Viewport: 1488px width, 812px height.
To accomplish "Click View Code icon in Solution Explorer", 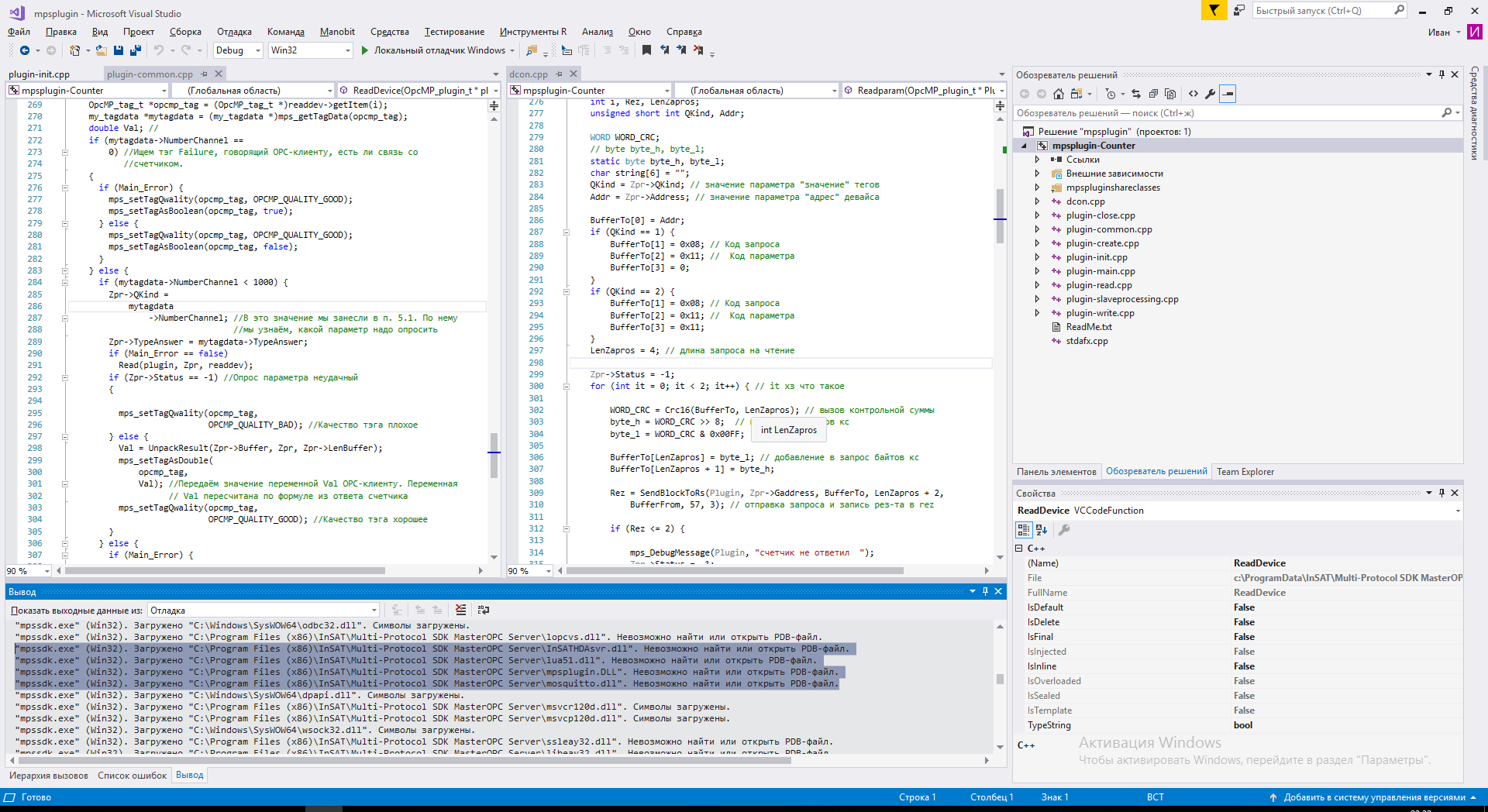I will [x=1193, y=94].
